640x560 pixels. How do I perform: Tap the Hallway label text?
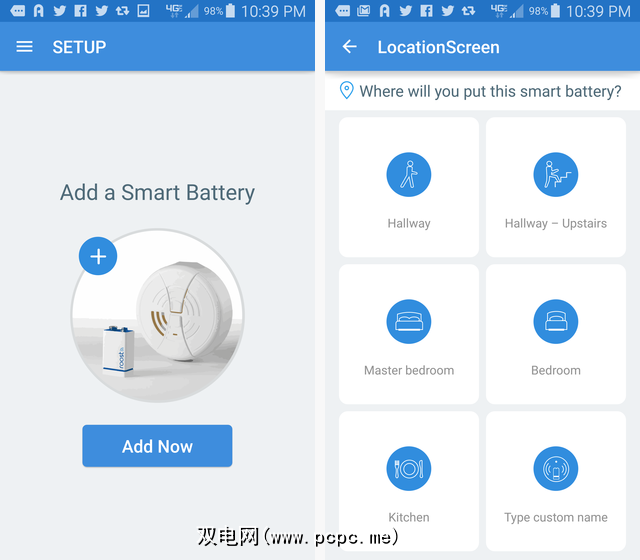pos(409,224)
